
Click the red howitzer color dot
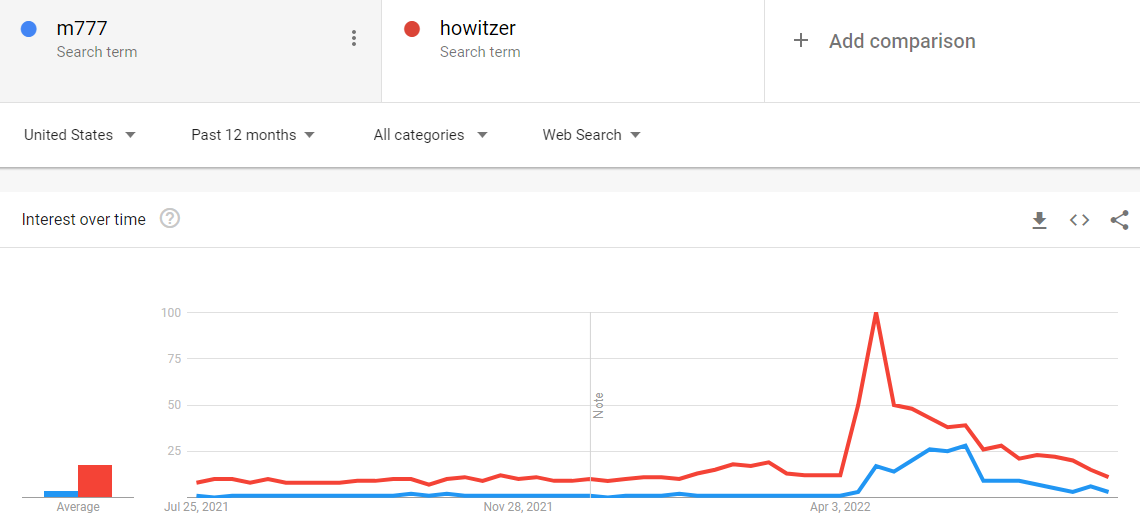[x=412, y=30]
